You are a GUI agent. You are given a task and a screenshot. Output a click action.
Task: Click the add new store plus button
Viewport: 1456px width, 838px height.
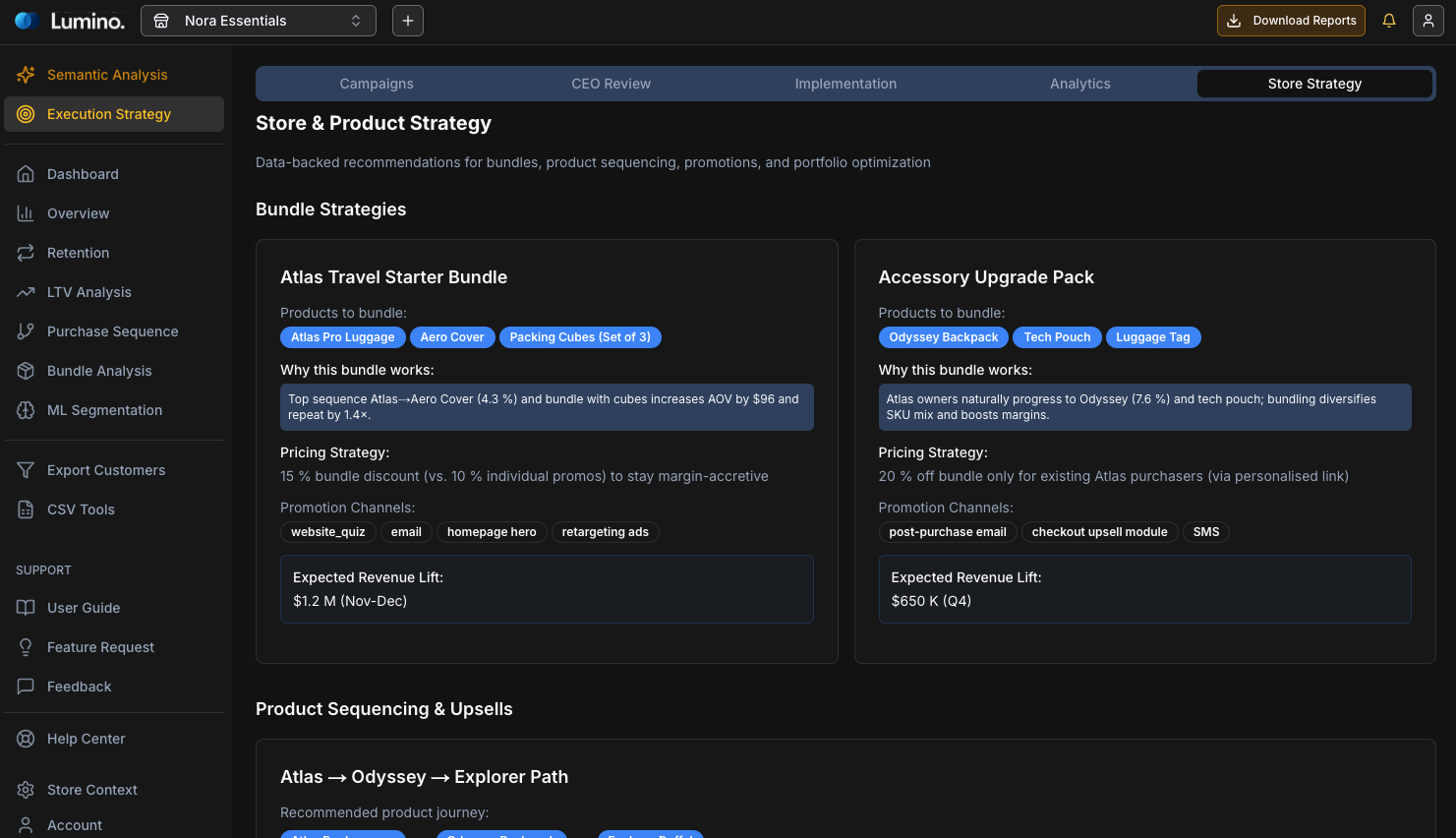coord(408,20)
